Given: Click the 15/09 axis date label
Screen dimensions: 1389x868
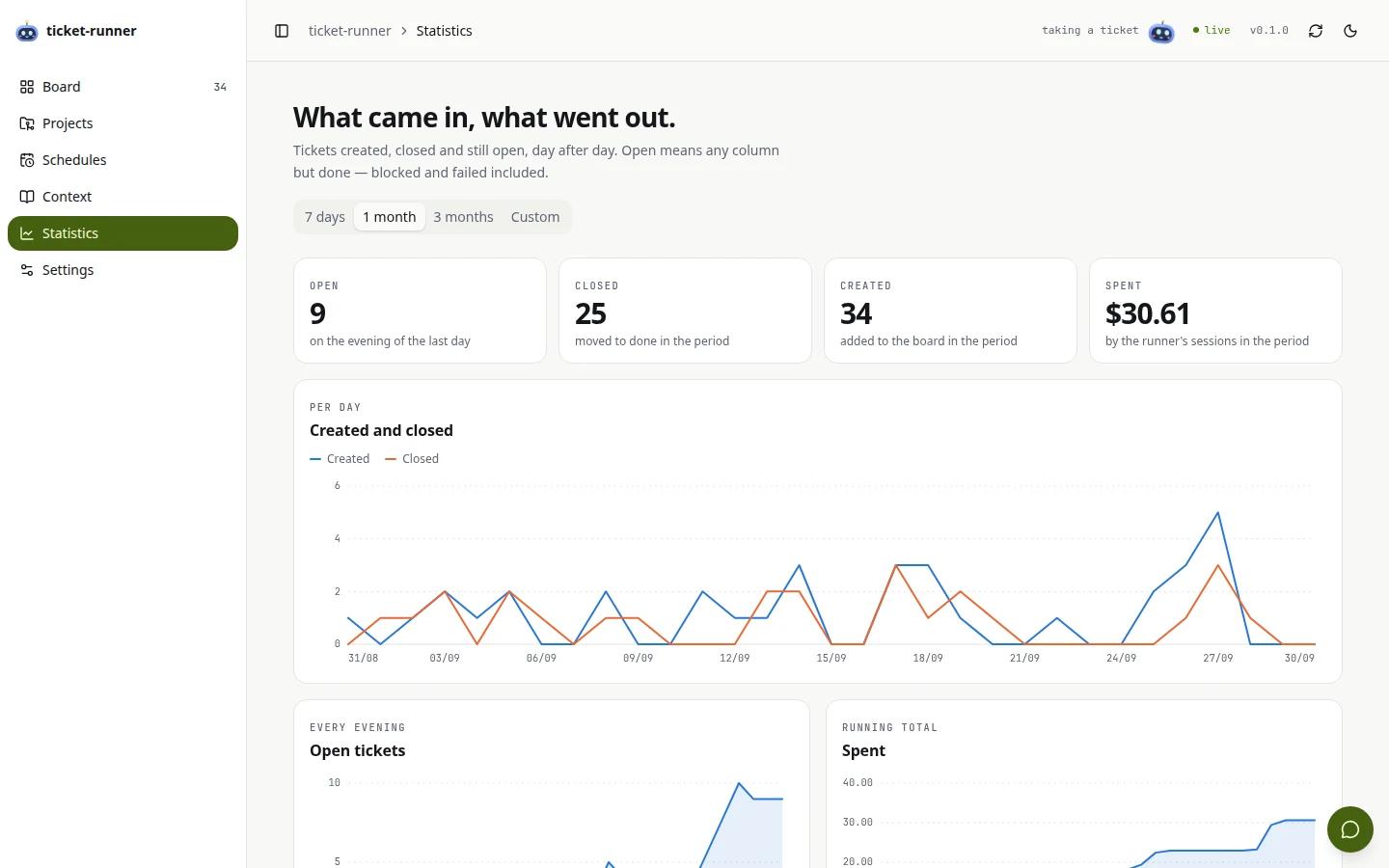Looking at the screenshot, I should point(831,658).
